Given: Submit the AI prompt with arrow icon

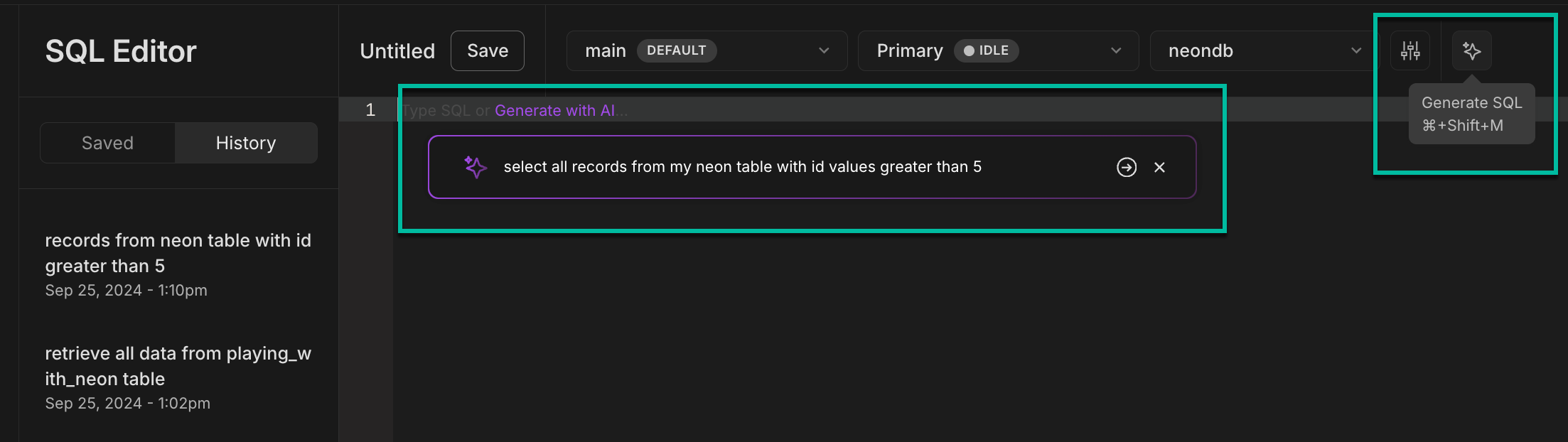Looking at the screenshot, I should pos(1127,167).
